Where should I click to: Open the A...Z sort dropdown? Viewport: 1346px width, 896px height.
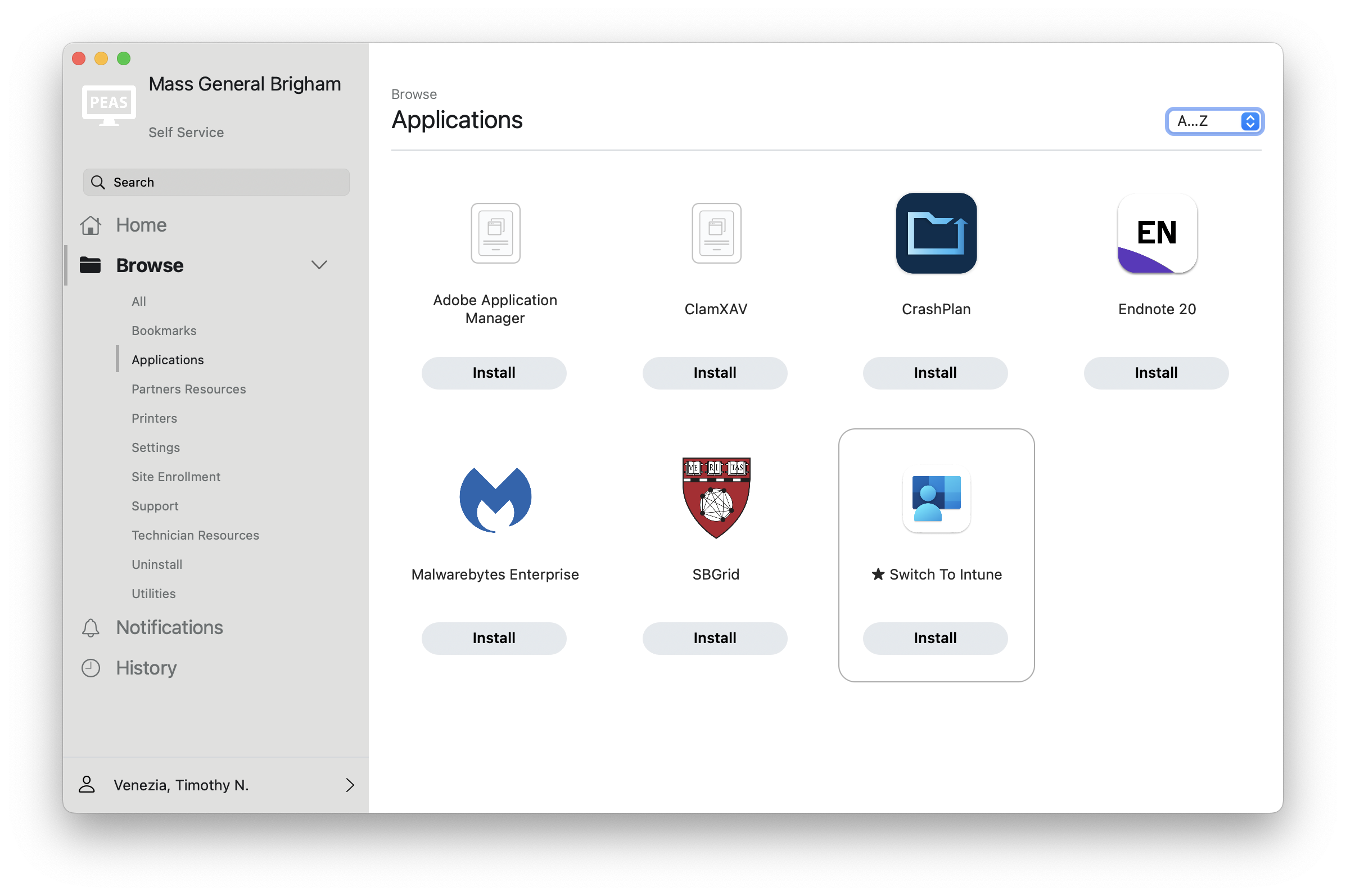click(x=1214, y=121)
